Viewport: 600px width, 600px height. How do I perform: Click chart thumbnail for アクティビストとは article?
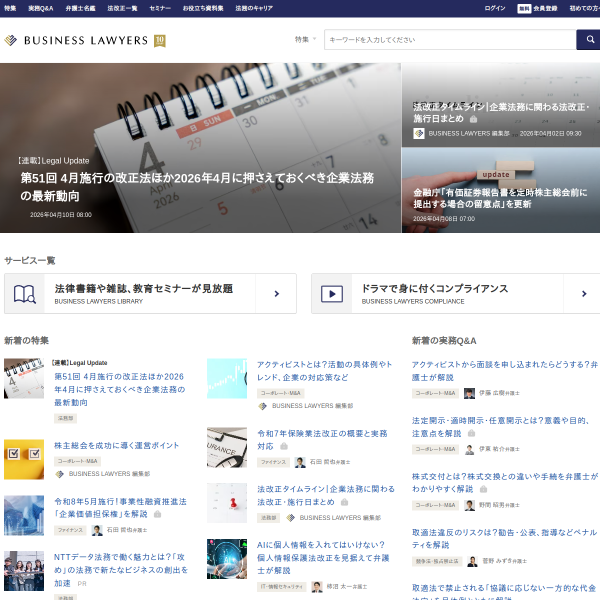point(227,378)
